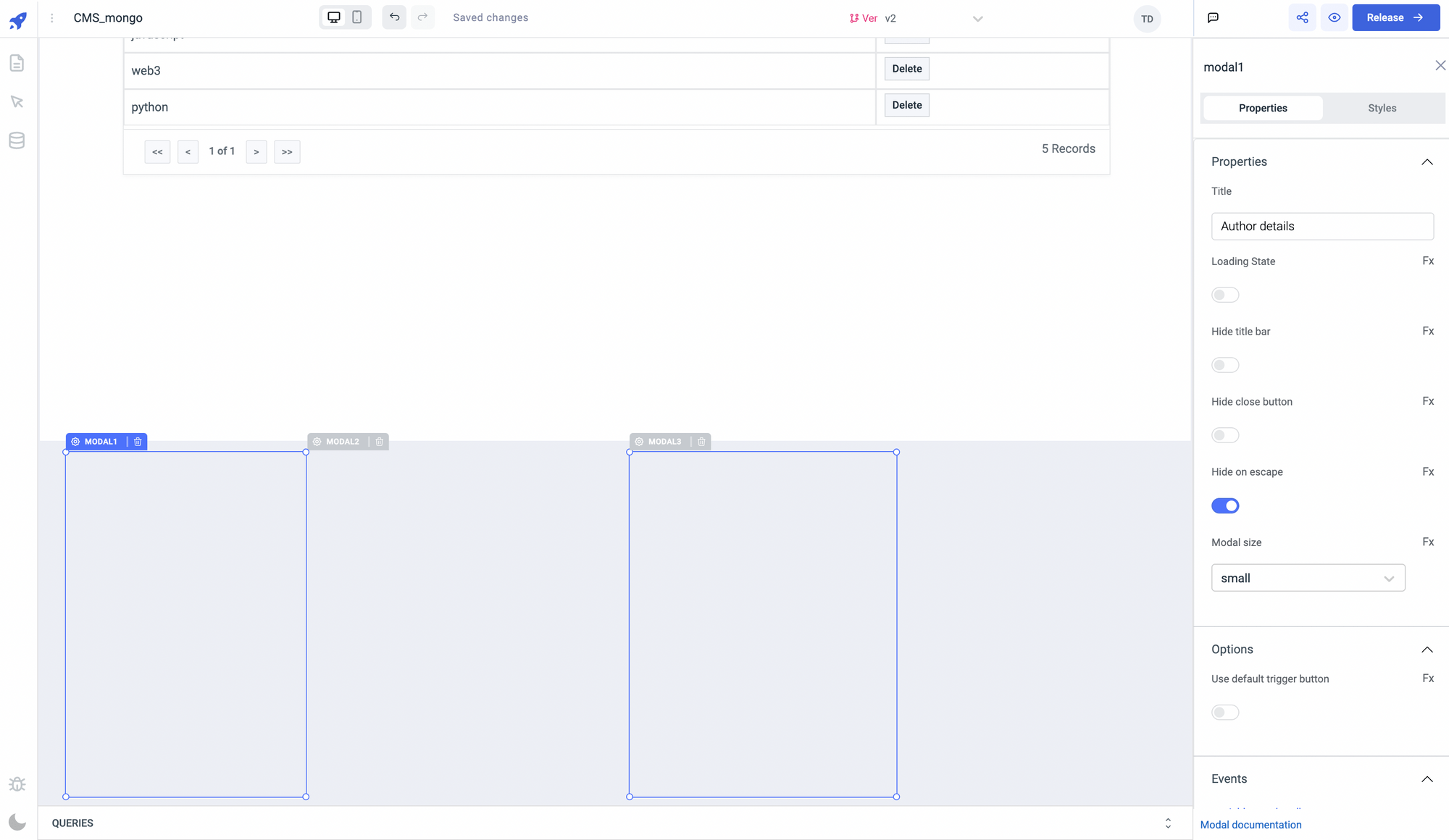
Task: Toggle dark mode moon icon
Action: click(x=17, y=822)
